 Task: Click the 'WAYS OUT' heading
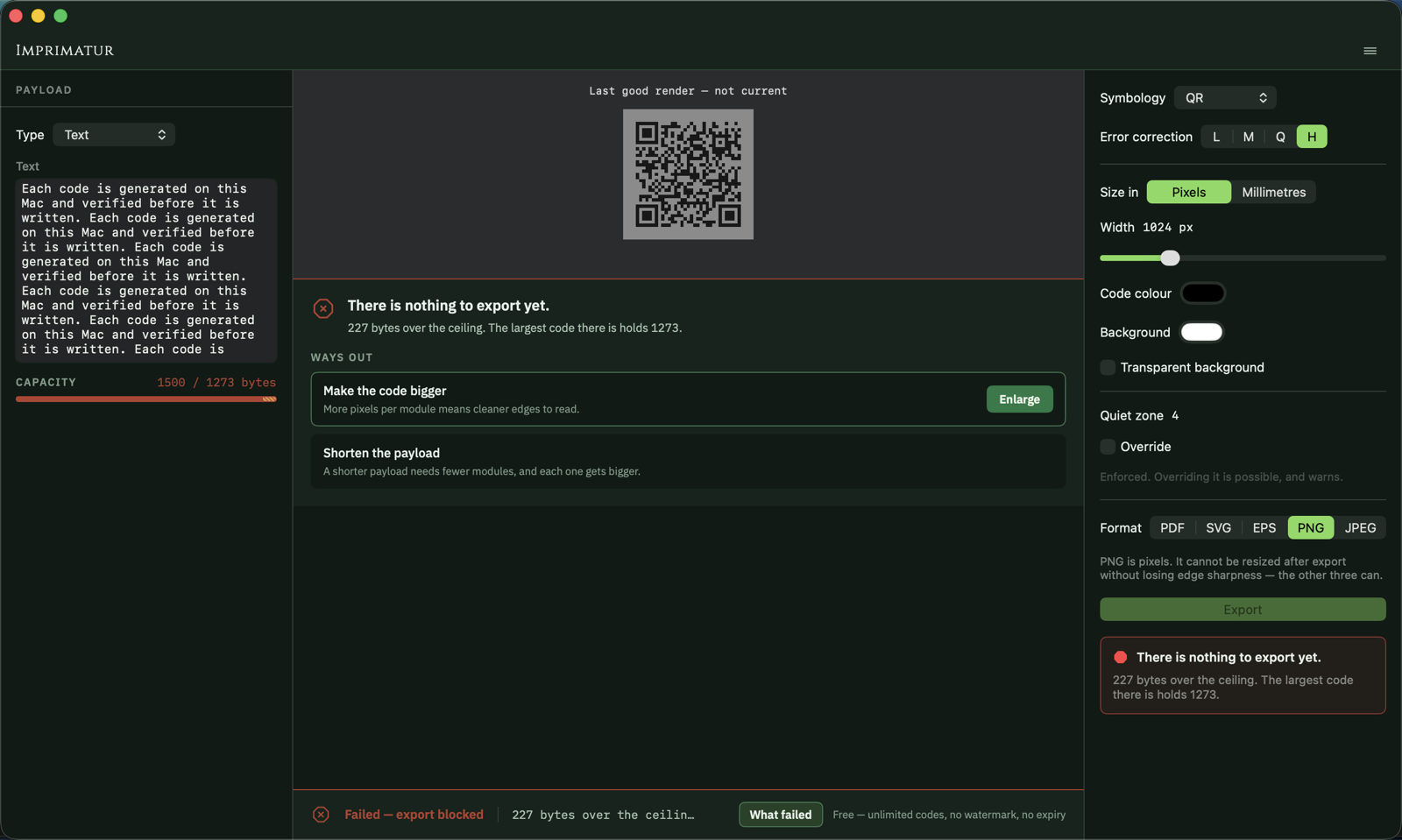tap(342, 357)
